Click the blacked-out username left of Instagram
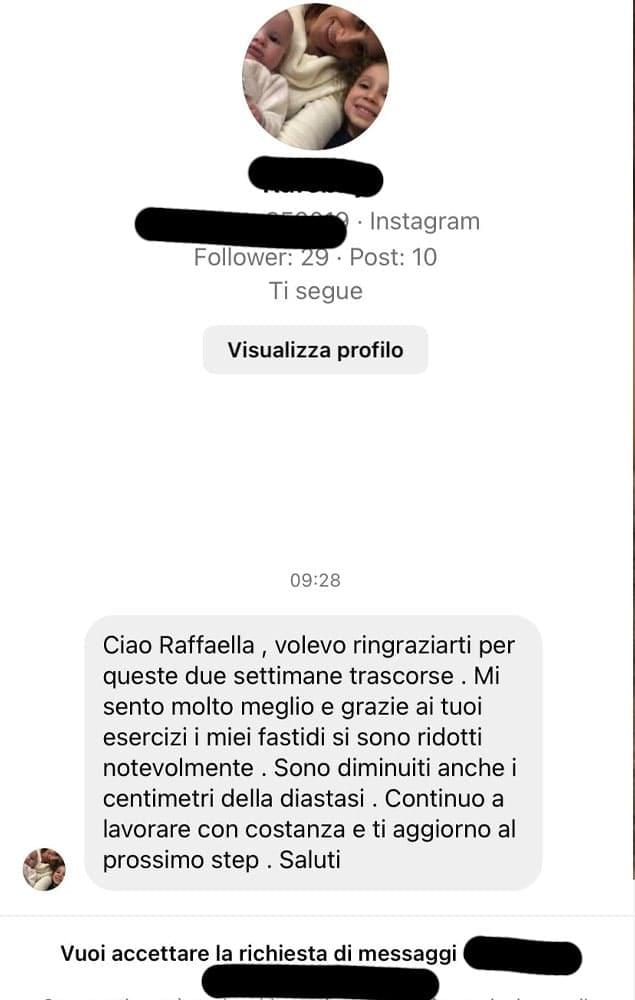 point(242,227)
